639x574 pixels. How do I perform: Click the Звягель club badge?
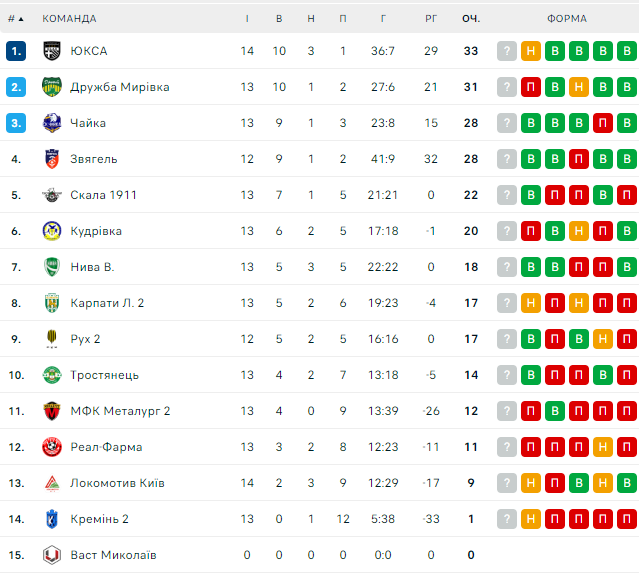[52, 159]
